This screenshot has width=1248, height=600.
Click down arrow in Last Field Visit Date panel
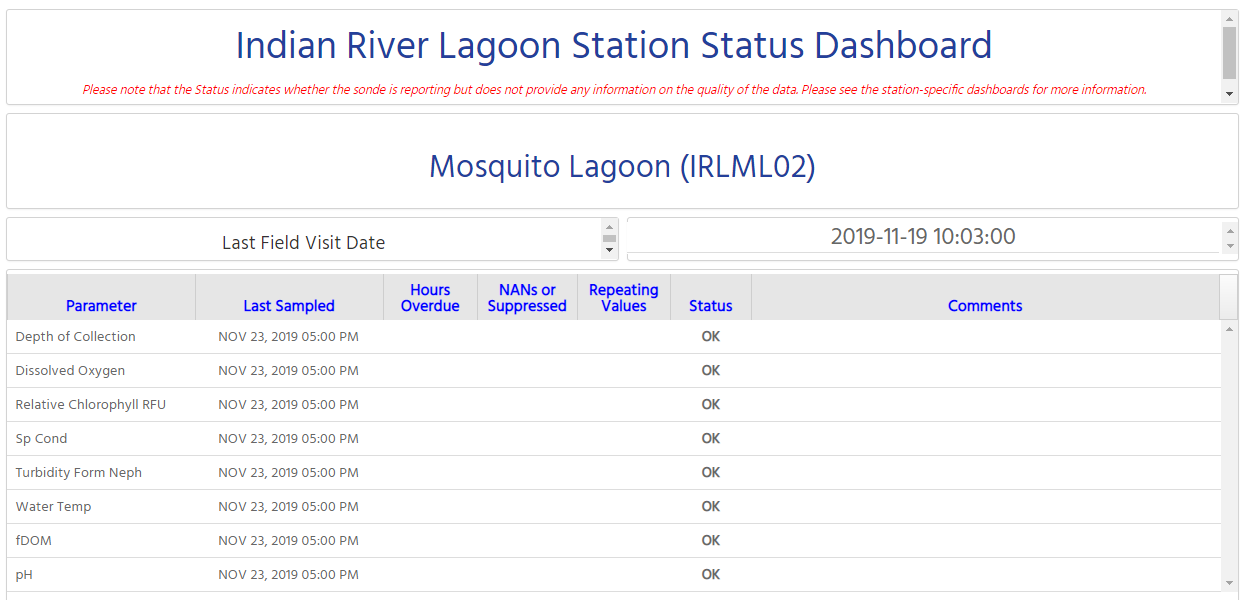tap(609, 250)
